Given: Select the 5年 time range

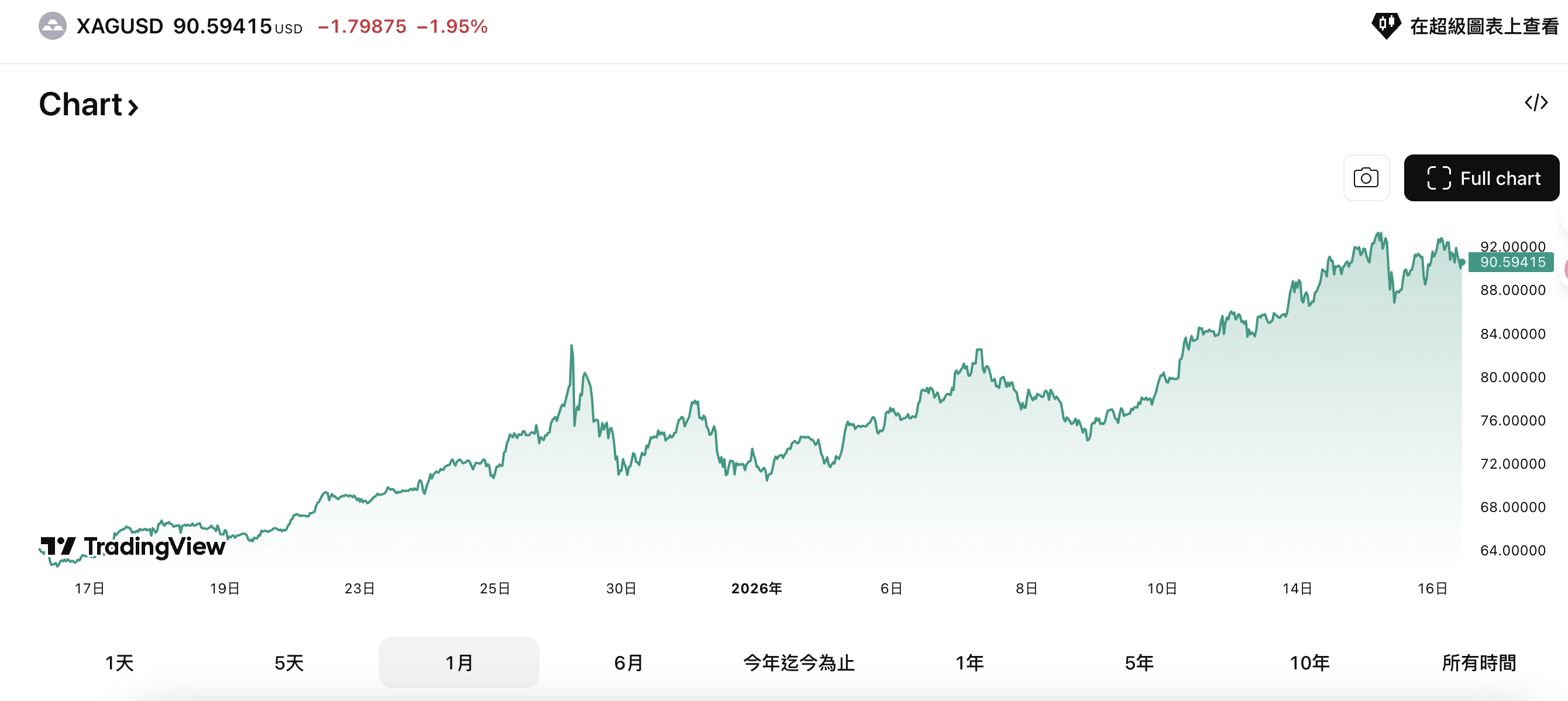Looking at the screenshot, I should 1139,662.
